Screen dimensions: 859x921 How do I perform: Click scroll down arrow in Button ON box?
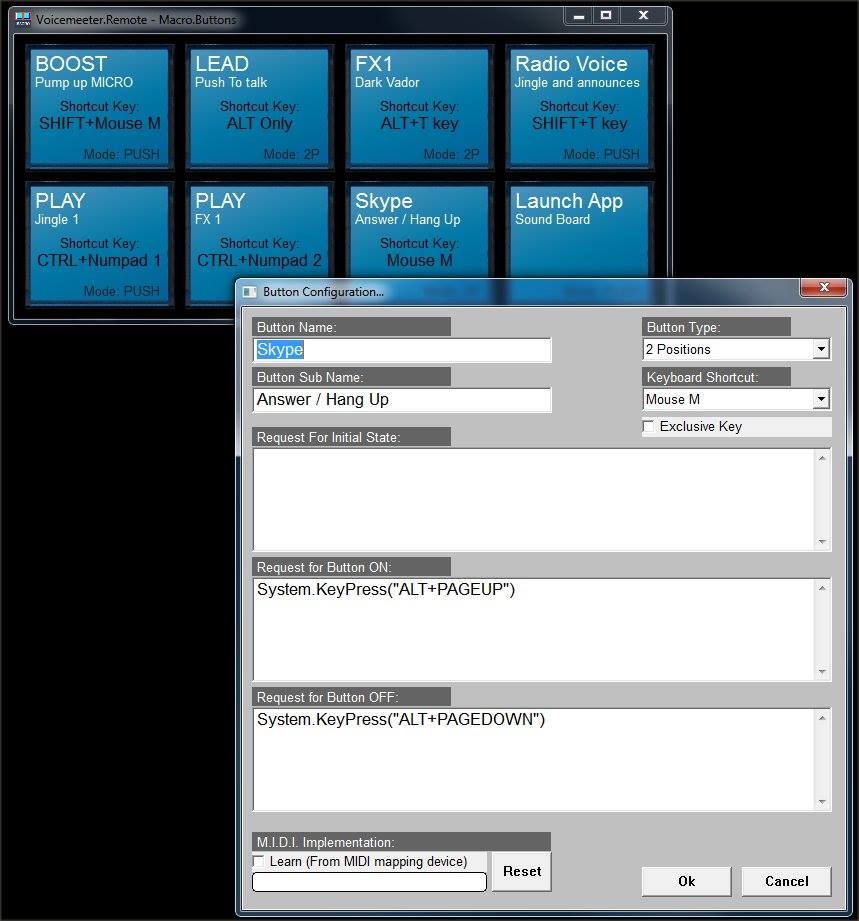point(822,672)
